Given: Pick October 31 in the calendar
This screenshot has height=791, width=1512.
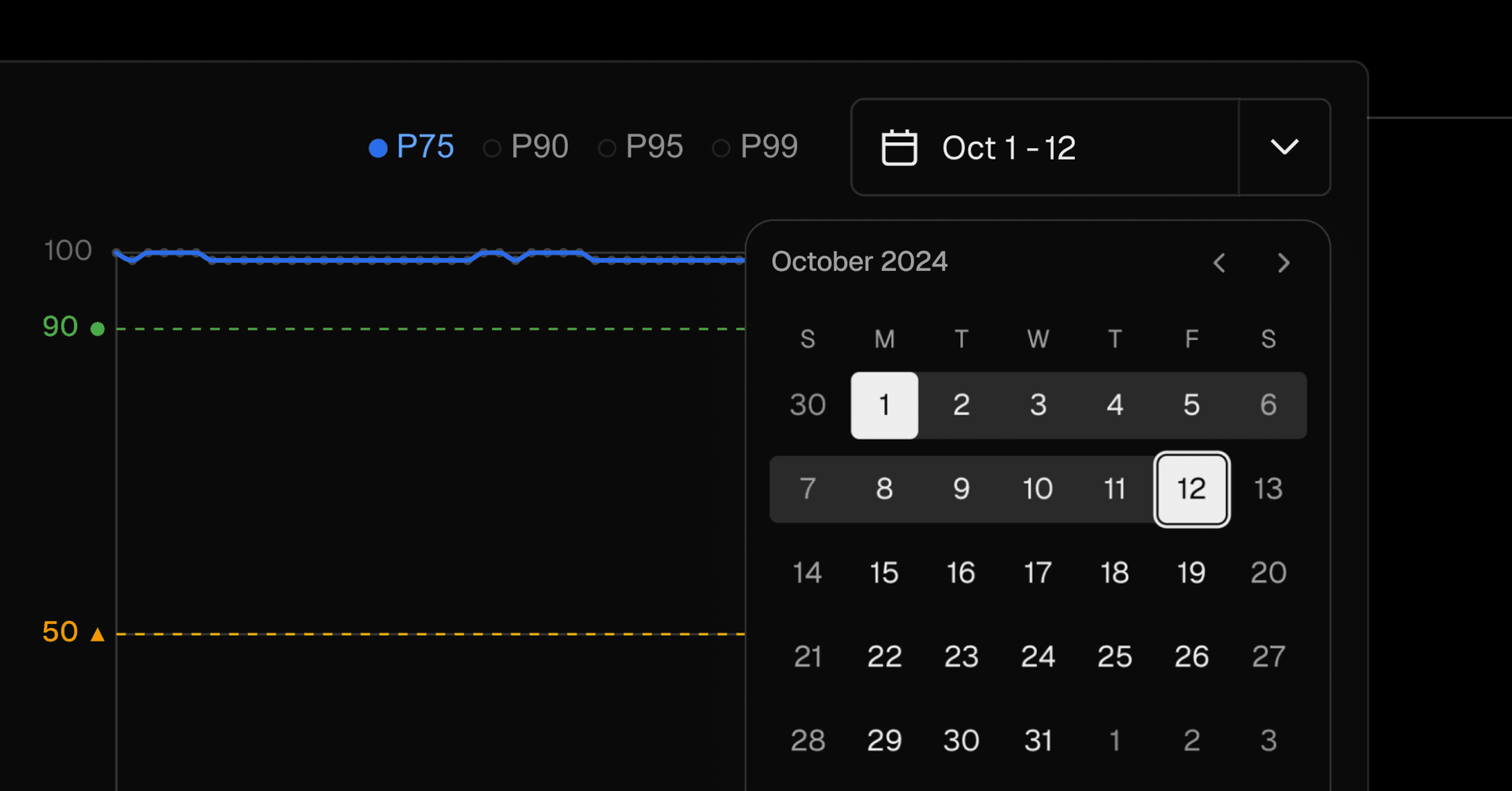Looking at the screenshot, I should (1038, 741).
